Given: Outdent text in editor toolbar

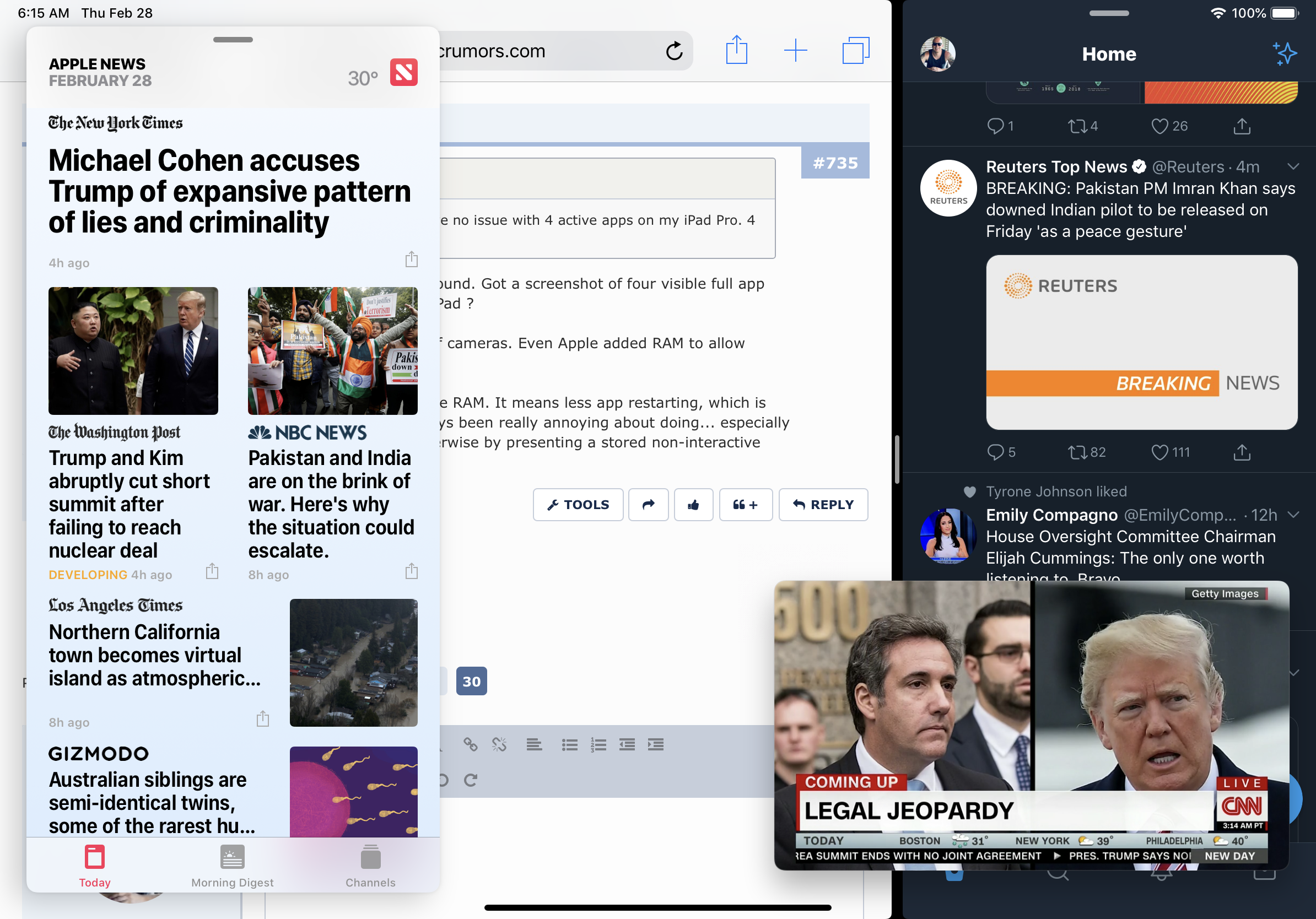Looking at the screenshot, I should pyautogui.click(x=627, y=744).
